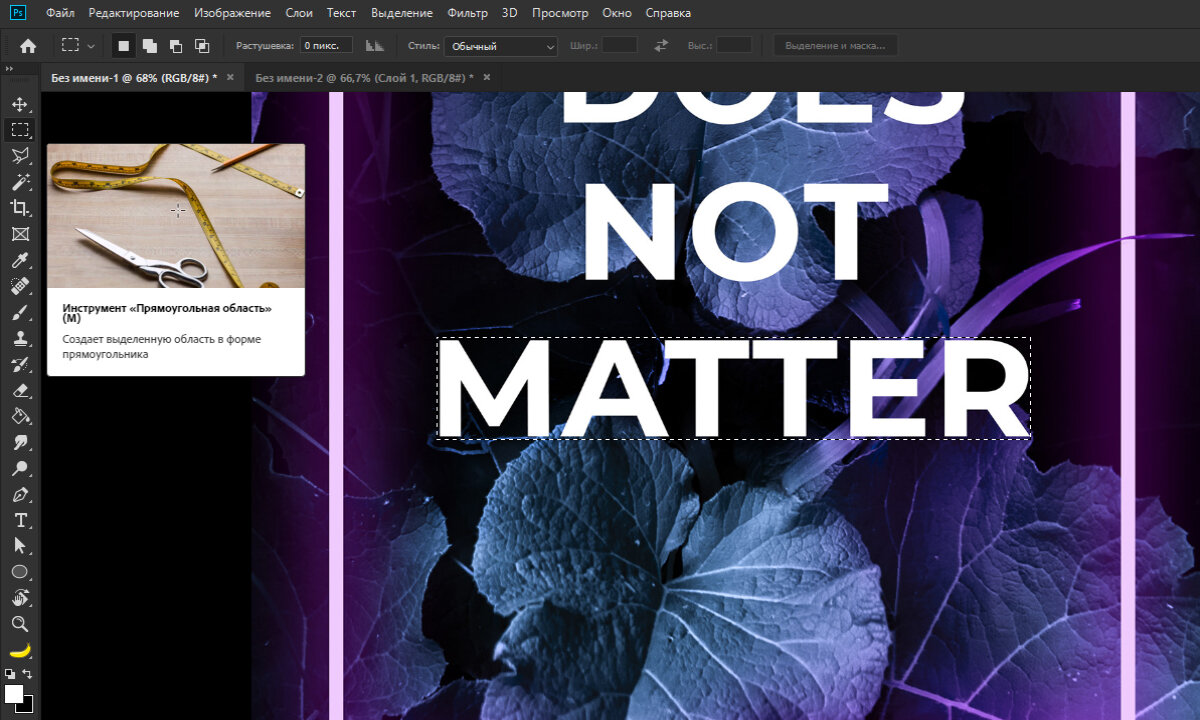Image resolution: width=1200 pixels, height=720 pixels.
Task: Enable Subtract from selection mode
Action: (x=176, y=46)
